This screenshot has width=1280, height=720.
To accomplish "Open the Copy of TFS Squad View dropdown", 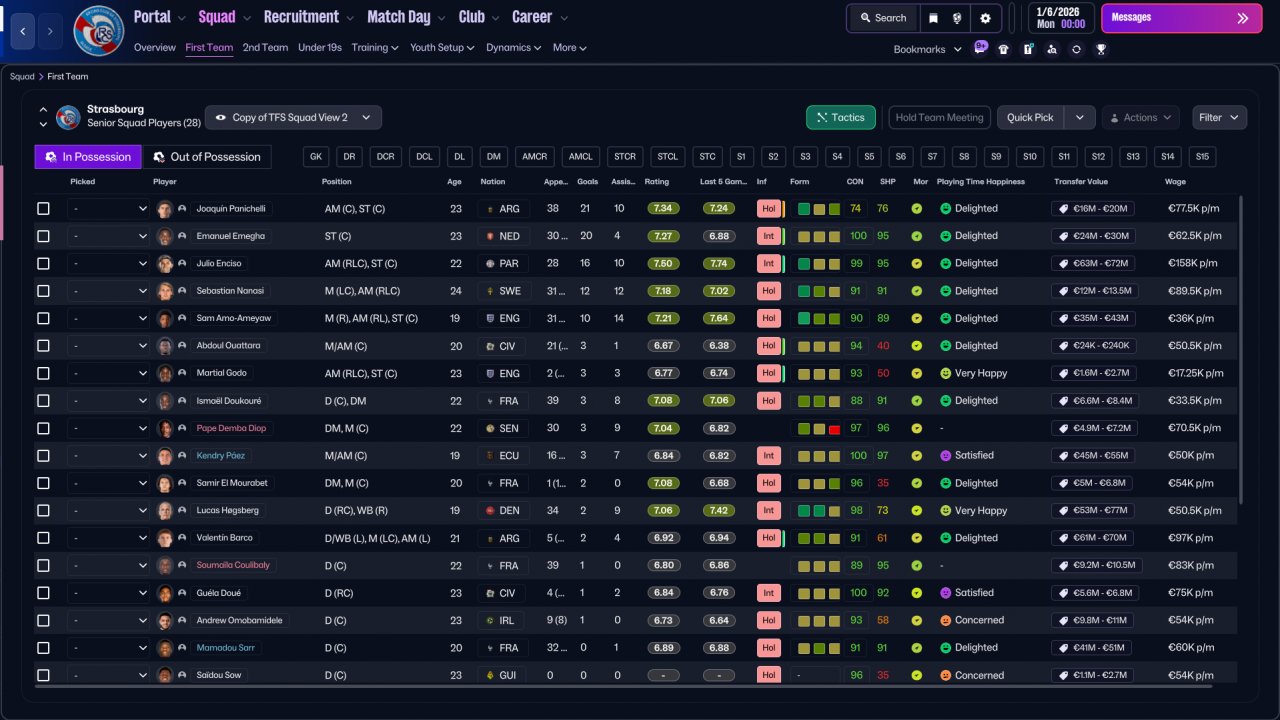I will pyautogui.click(x=293, y=117).
